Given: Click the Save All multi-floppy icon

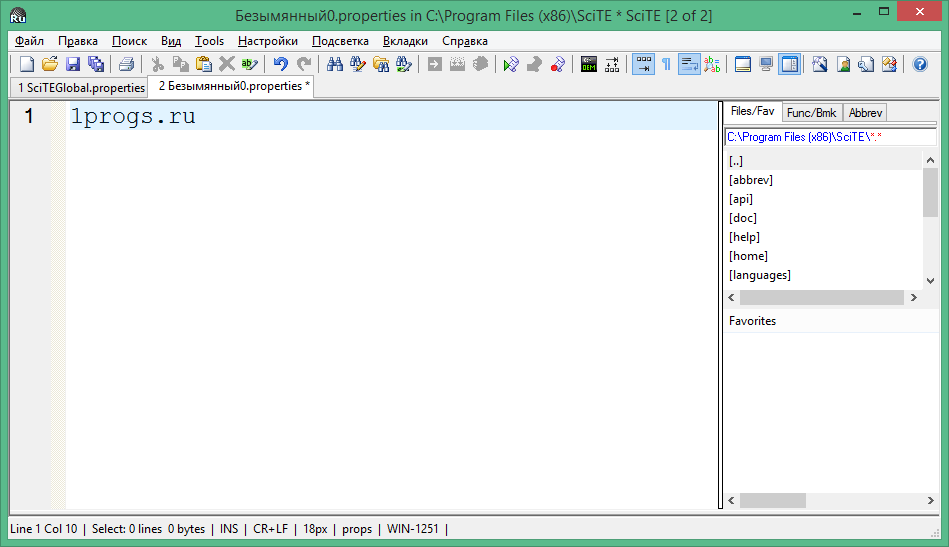Looking at the screenshot, I should click(96, 64).
